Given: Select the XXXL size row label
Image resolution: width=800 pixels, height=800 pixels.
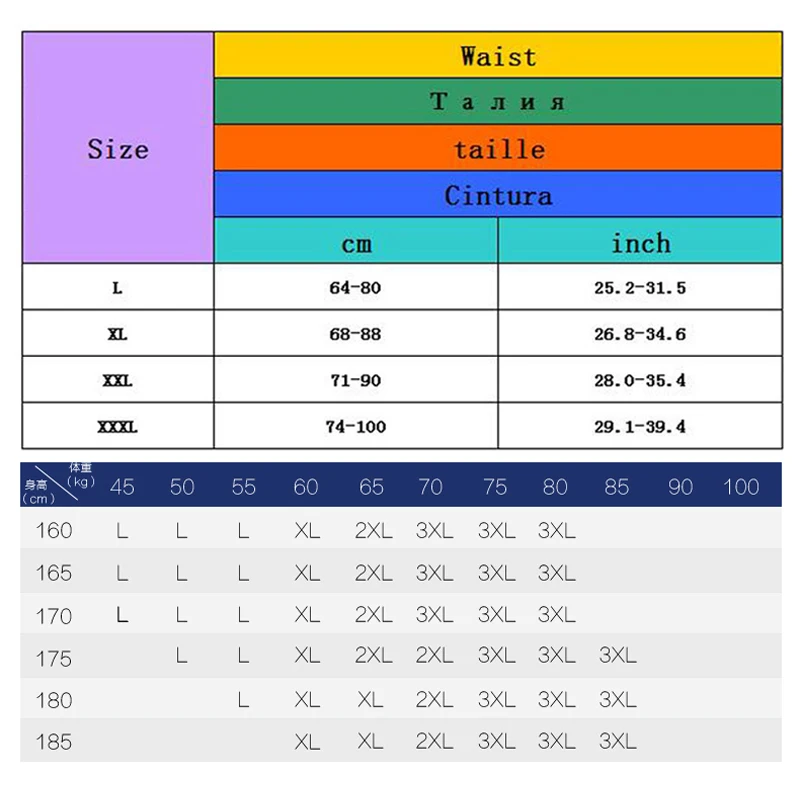Looking at the screenshot, I should tap(118, 426).
